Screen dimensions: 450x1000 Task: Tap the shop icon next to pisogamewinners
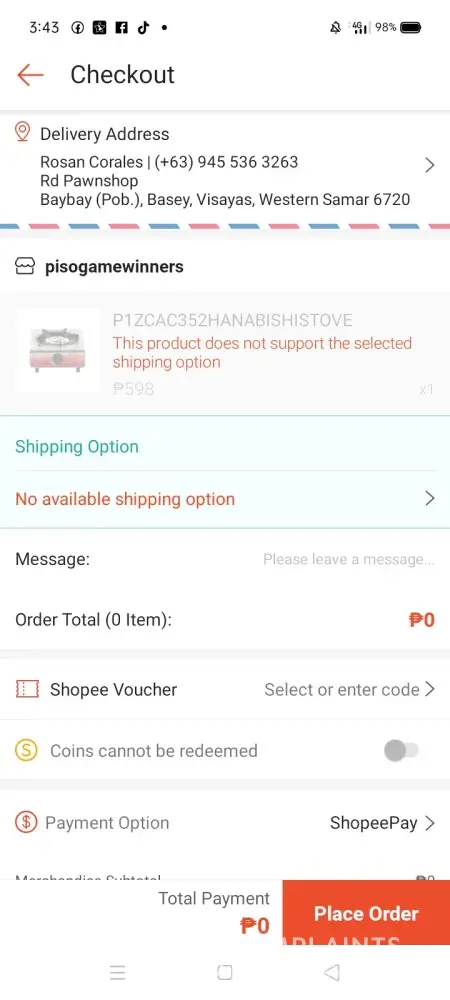(x=24, y=266)
